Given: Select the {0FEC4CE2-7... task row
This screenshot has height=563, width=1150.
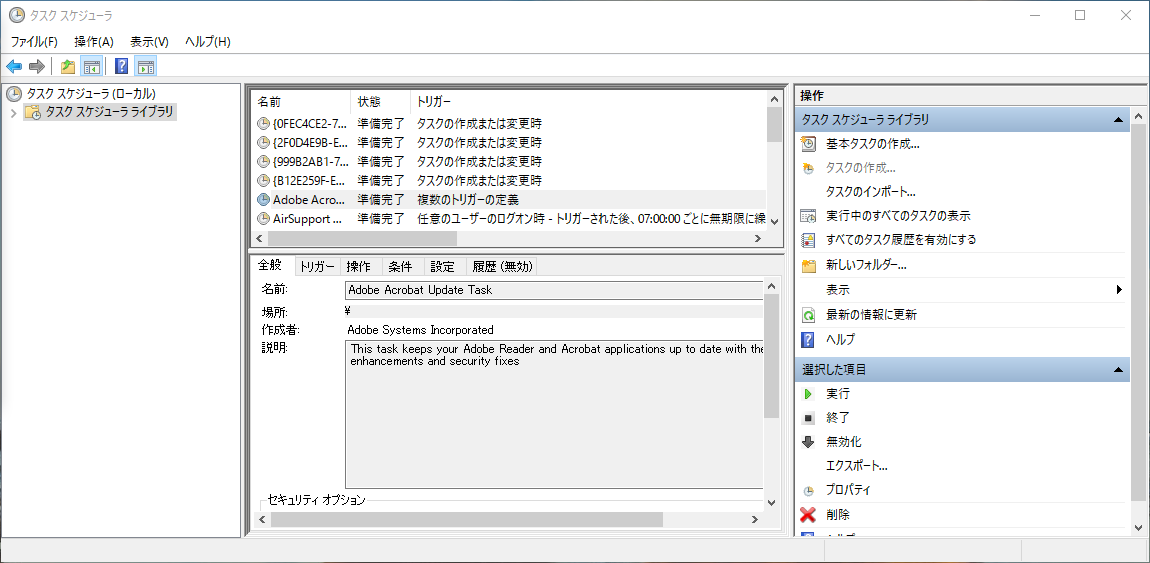Looking at the screenshot, I should tap(510, 123).
